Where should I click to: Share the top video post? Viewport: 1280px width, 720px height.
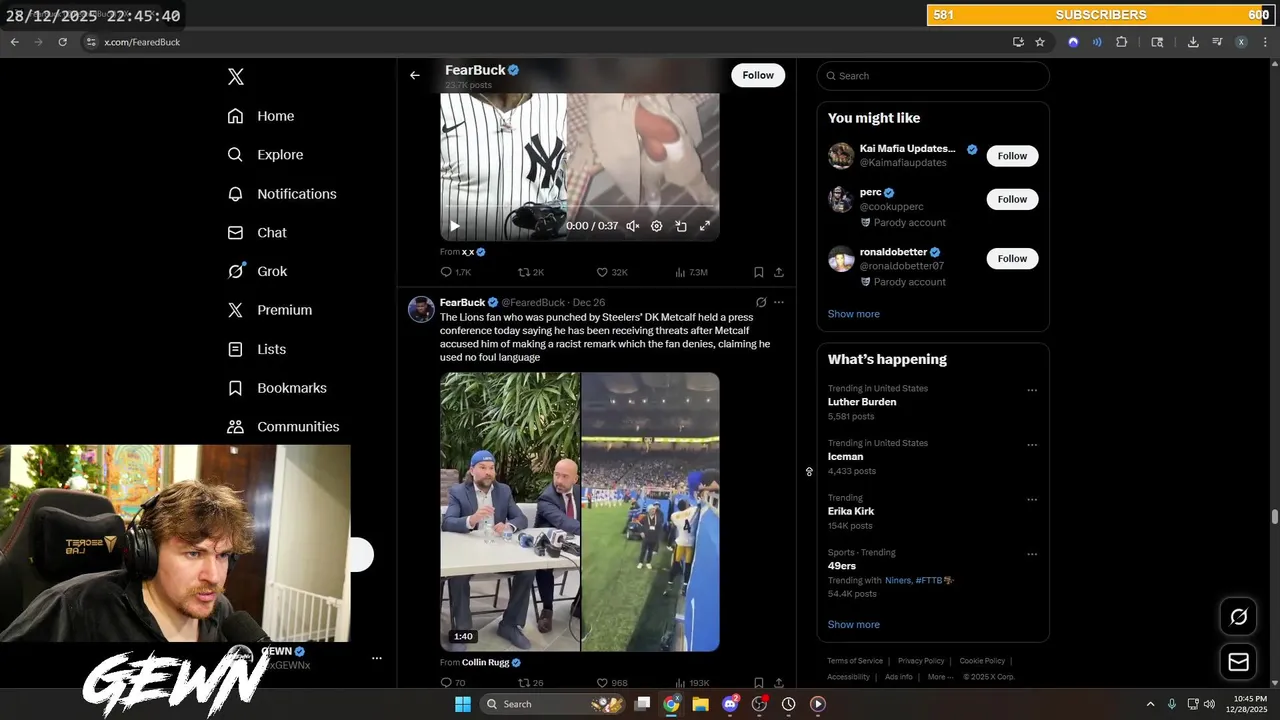tap(779, 272)
